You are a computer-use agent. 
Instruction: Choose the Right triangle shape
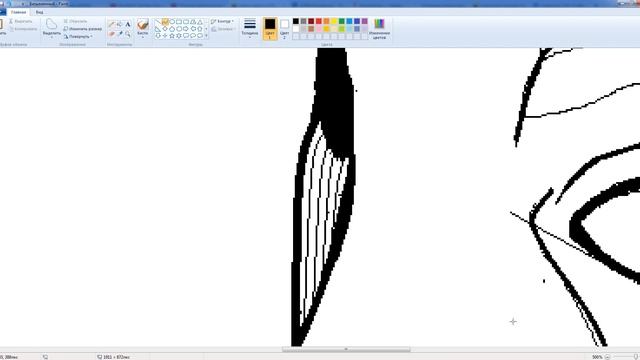coord(158,29)
